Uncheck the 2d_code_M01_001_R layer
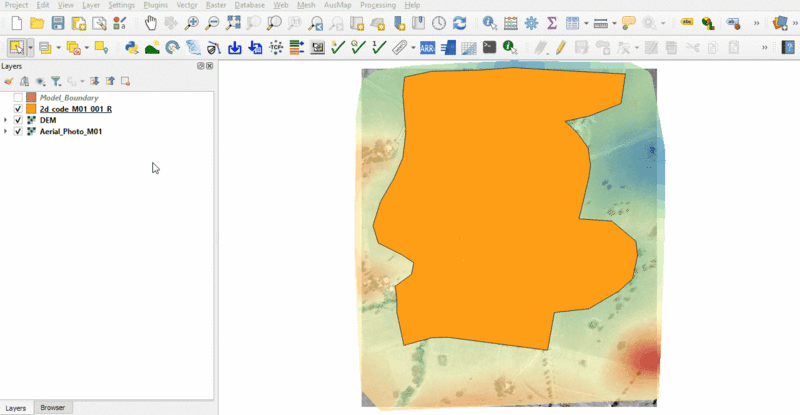The width and height of the screenshot is (800, 415). coord(18,109)
